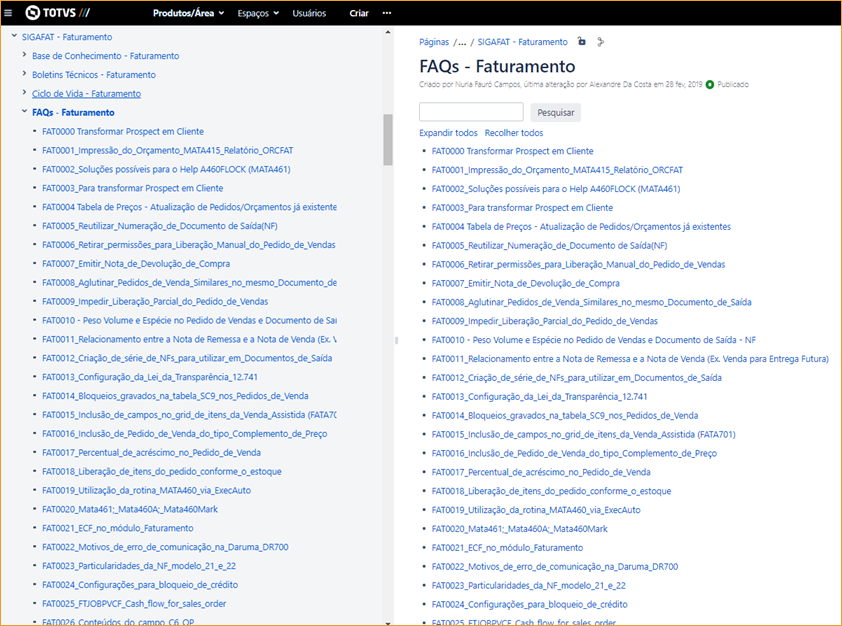Open FAT0007 Emitir Nota de Devolução in sidebar
This screenshot has height=626, width=842.
tap(136, 264)
